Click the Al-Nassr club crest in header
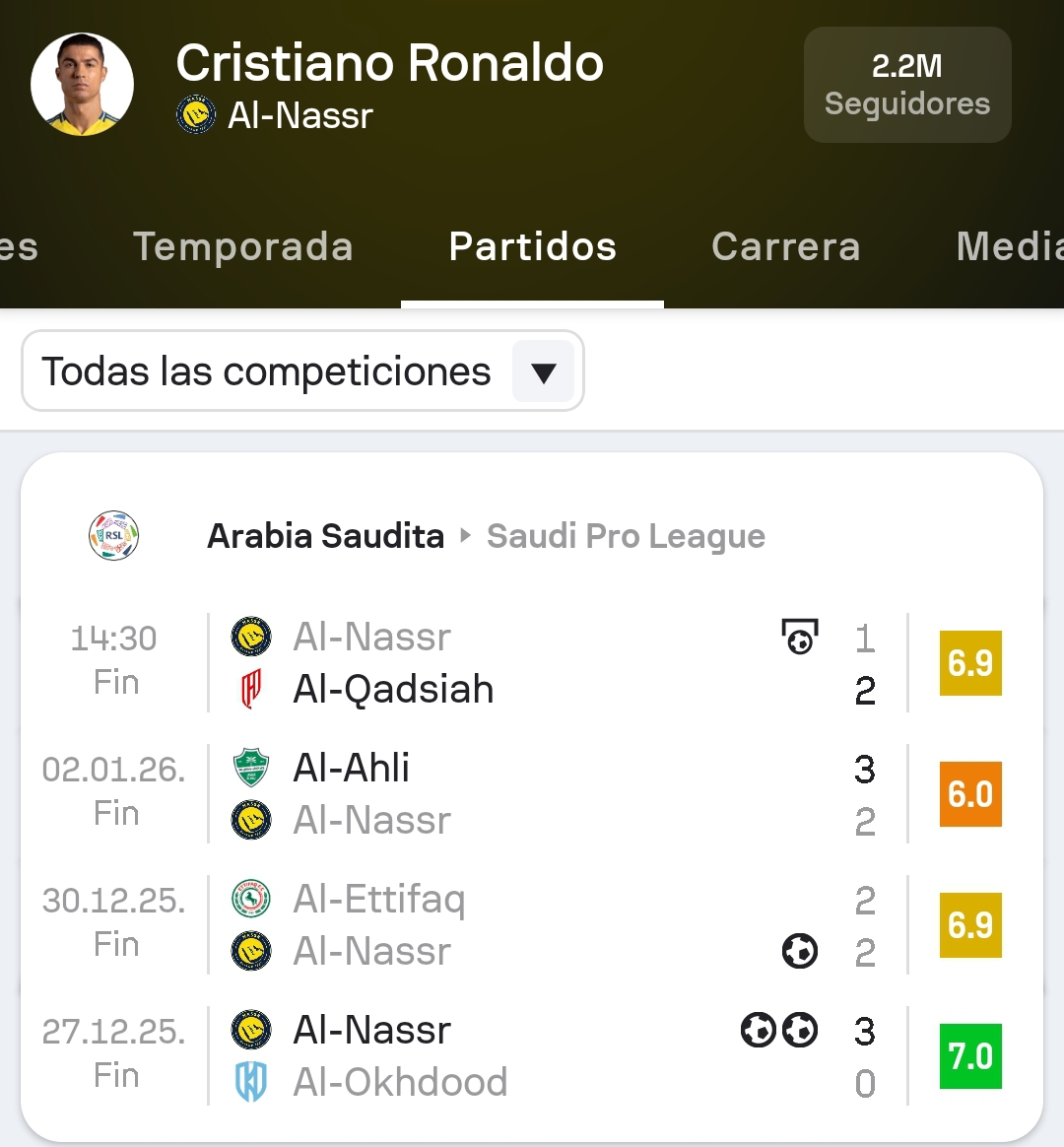The width and height of the screenshot is (1064, 1147). [x=196, y=116]
